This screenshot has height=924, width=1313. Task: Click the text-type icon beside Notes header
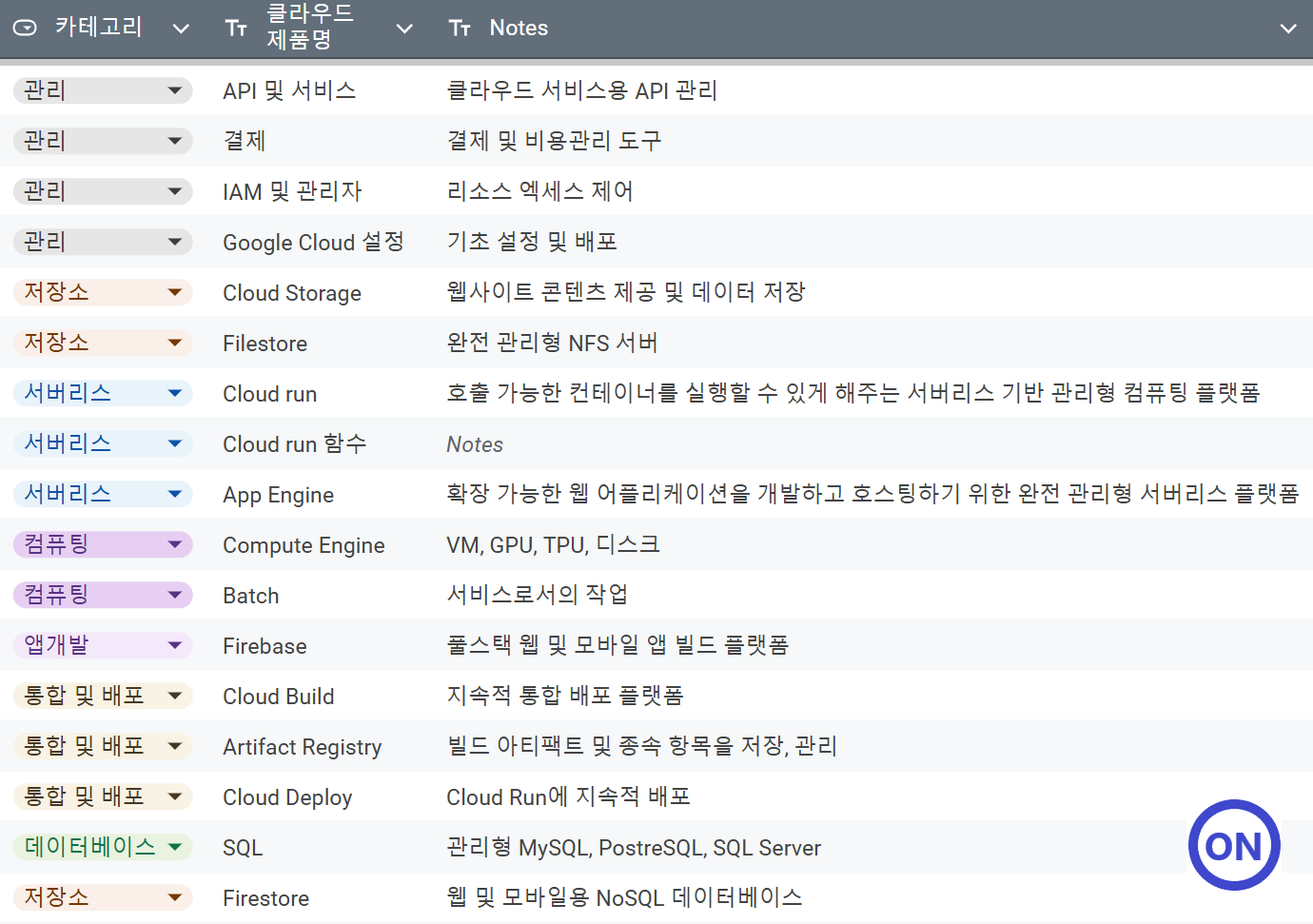(x=460, y=28)
